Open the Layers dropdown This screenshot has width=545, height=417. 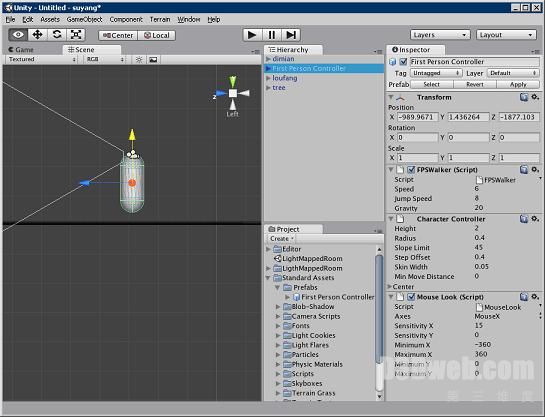[x=440, y=35]
